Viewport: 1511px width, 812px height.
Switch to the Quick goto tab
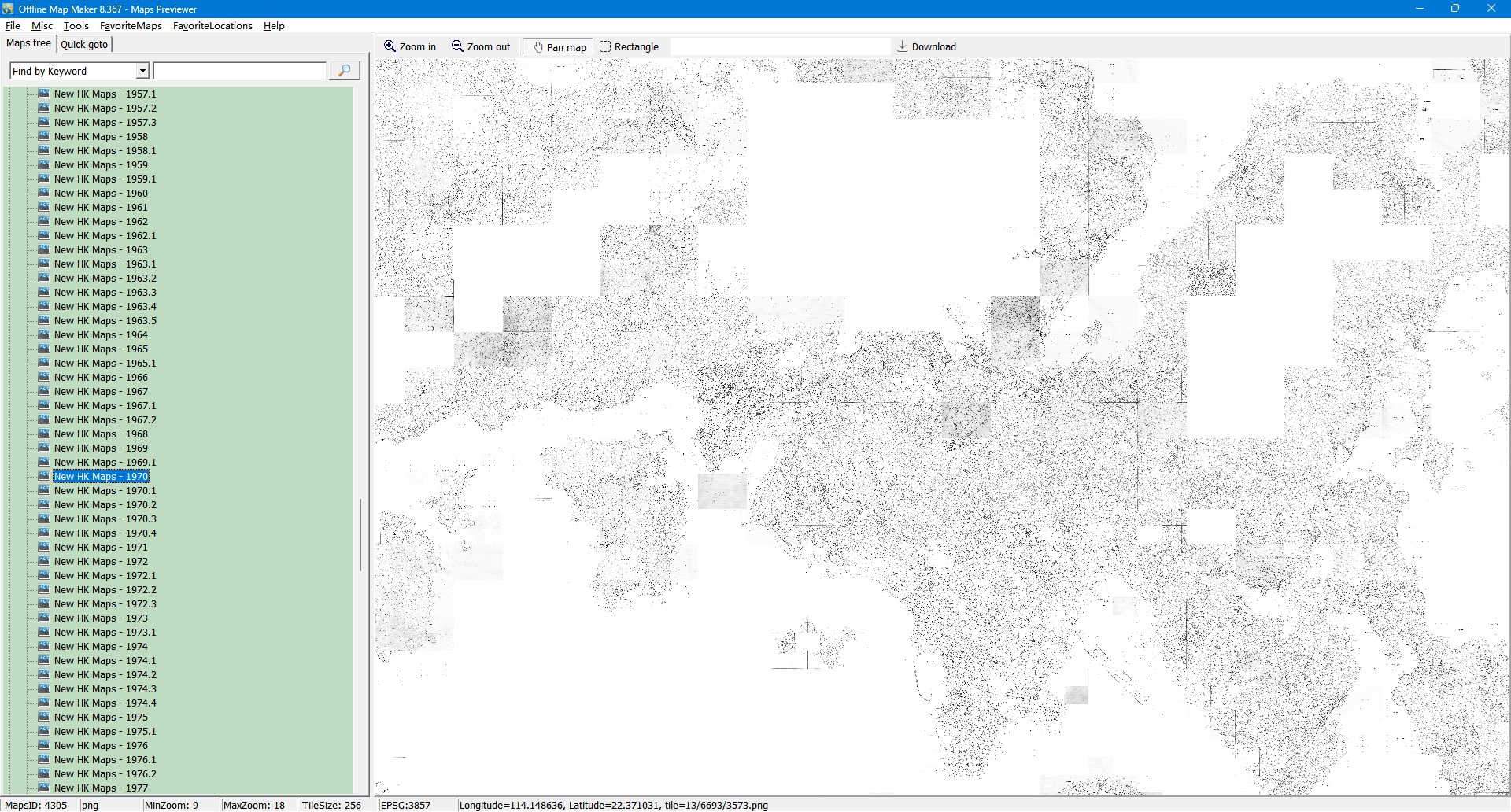84,44
